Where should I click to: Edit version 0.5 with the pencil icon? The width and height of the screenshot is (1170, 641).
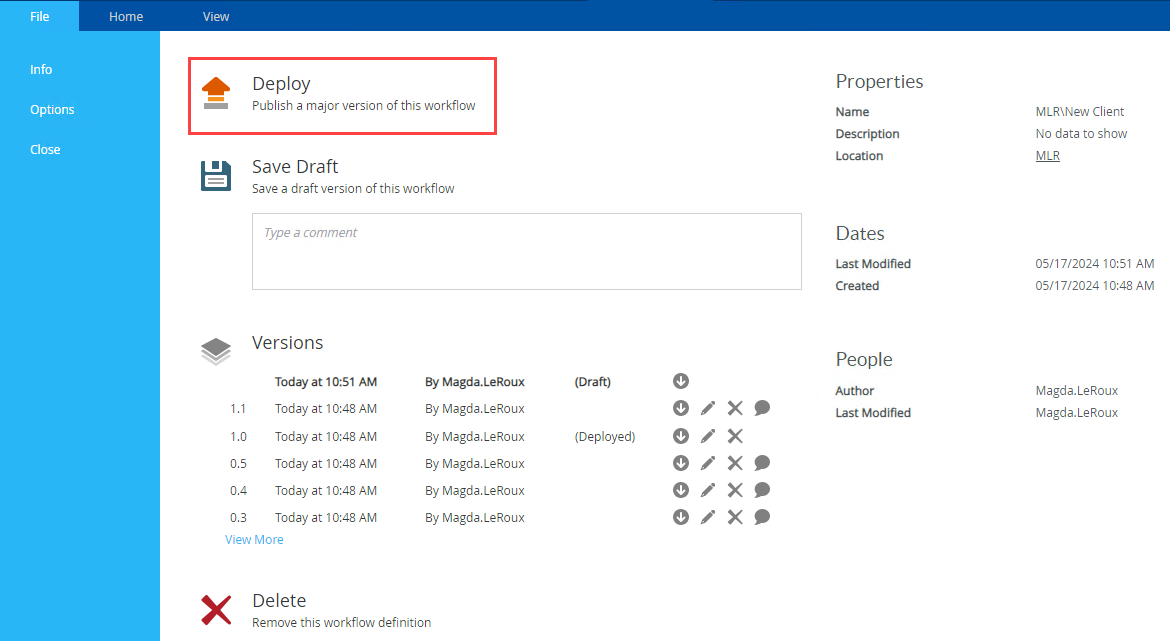coord(708,463)
